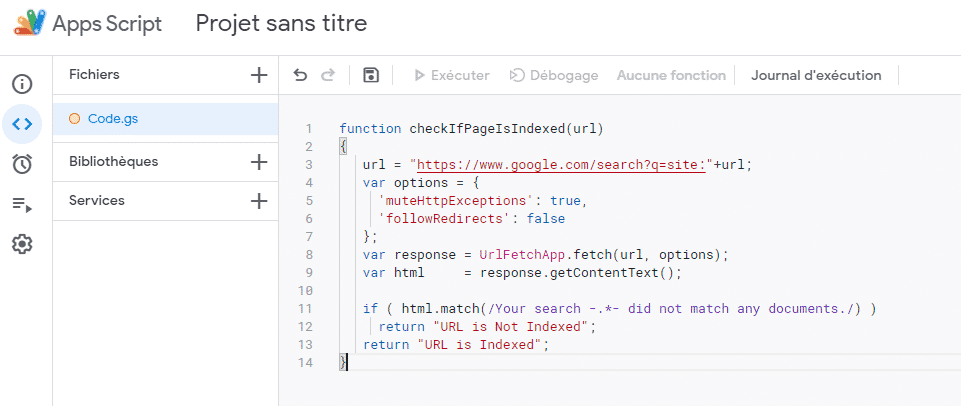Add a library with Bibliothèques plus
Screen dimensions: 961x406
[x=259, y=162]
